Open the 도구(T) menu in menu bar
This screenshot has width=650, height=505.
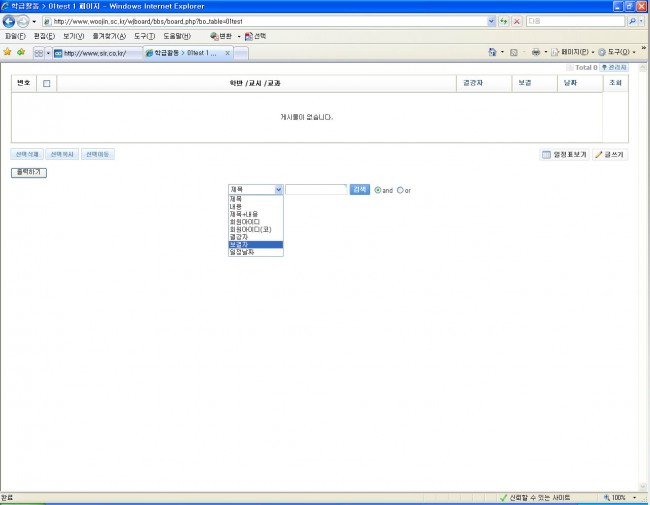[x=144, y=36]
